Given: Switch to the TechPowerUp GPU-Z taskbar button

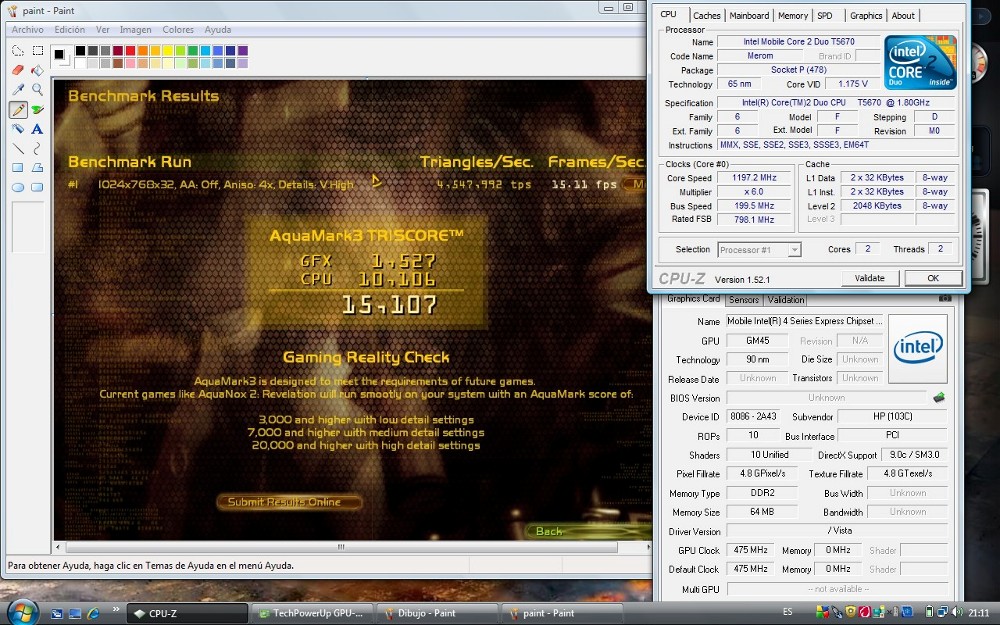Looking at the screenshot, I should click(x=311, y=614).
